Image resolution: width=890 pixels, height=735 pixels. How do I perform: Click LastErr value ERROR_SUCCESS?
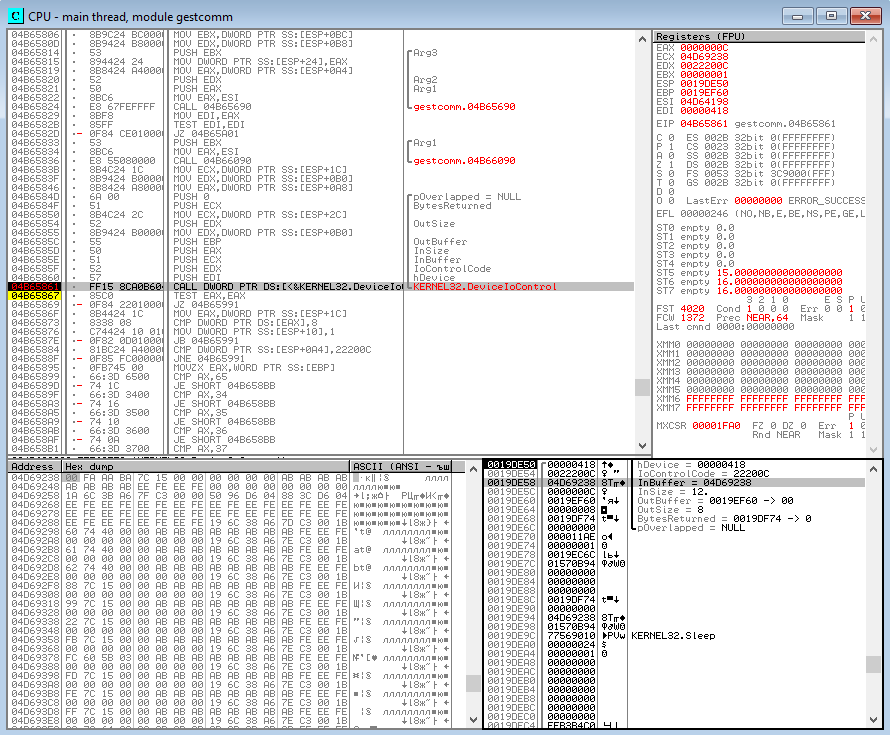(826, 201)
